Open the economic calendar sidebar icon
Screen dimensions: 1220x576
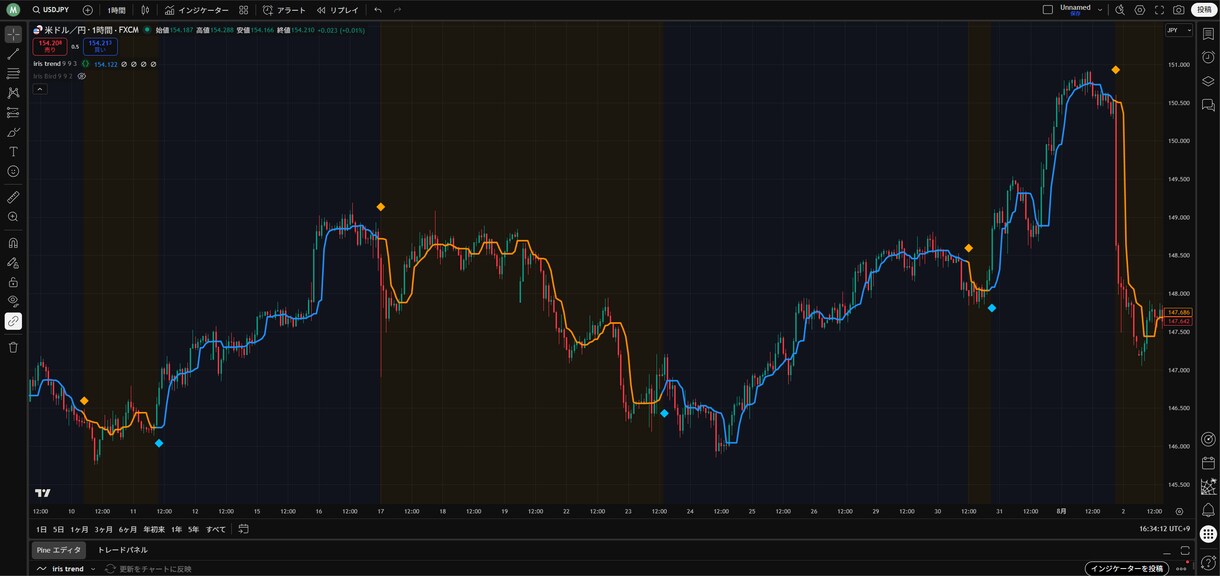(x=1208, y=463)
